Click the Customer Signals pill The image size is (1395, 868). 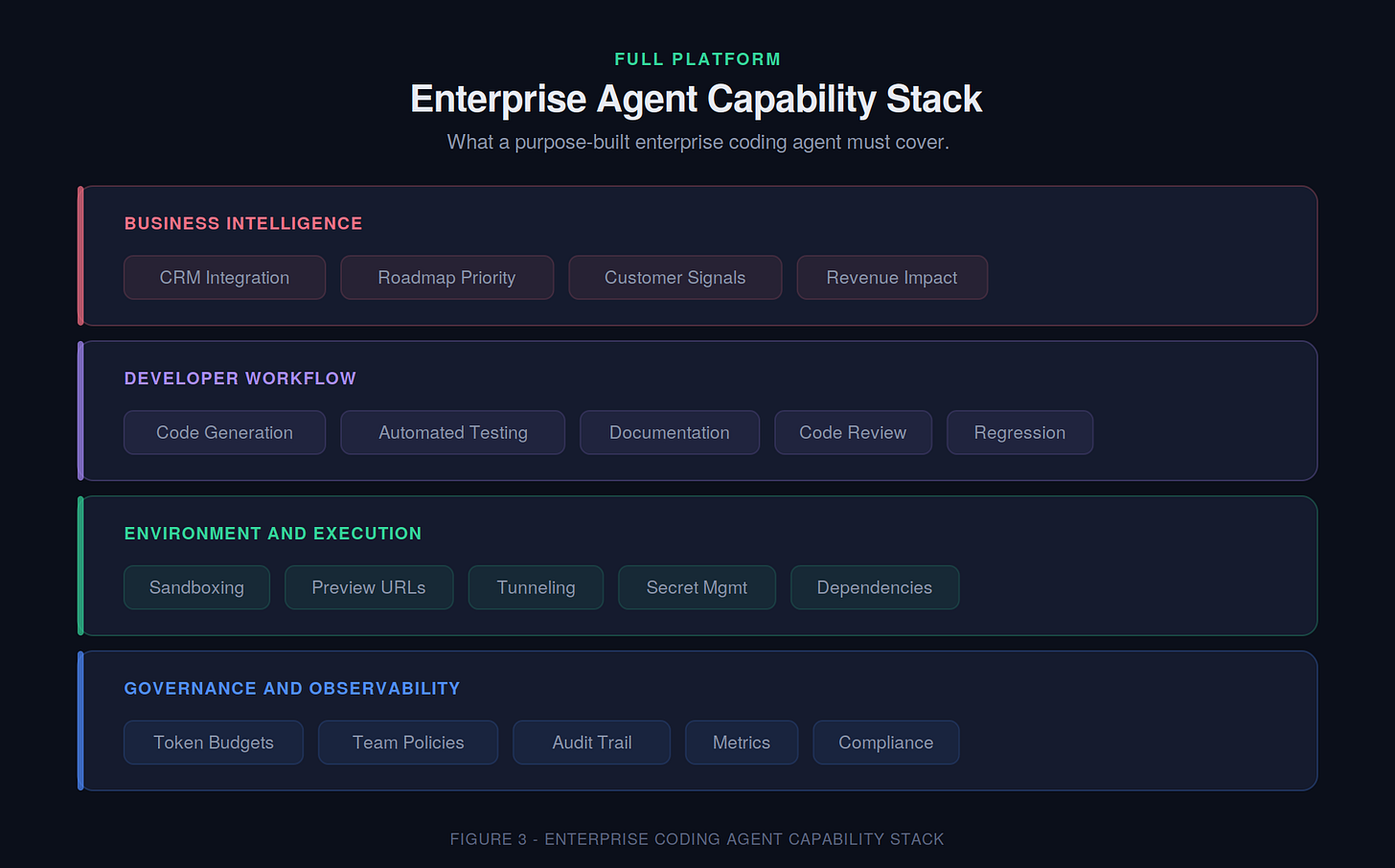pyautogui.click(x=675, y=277)
